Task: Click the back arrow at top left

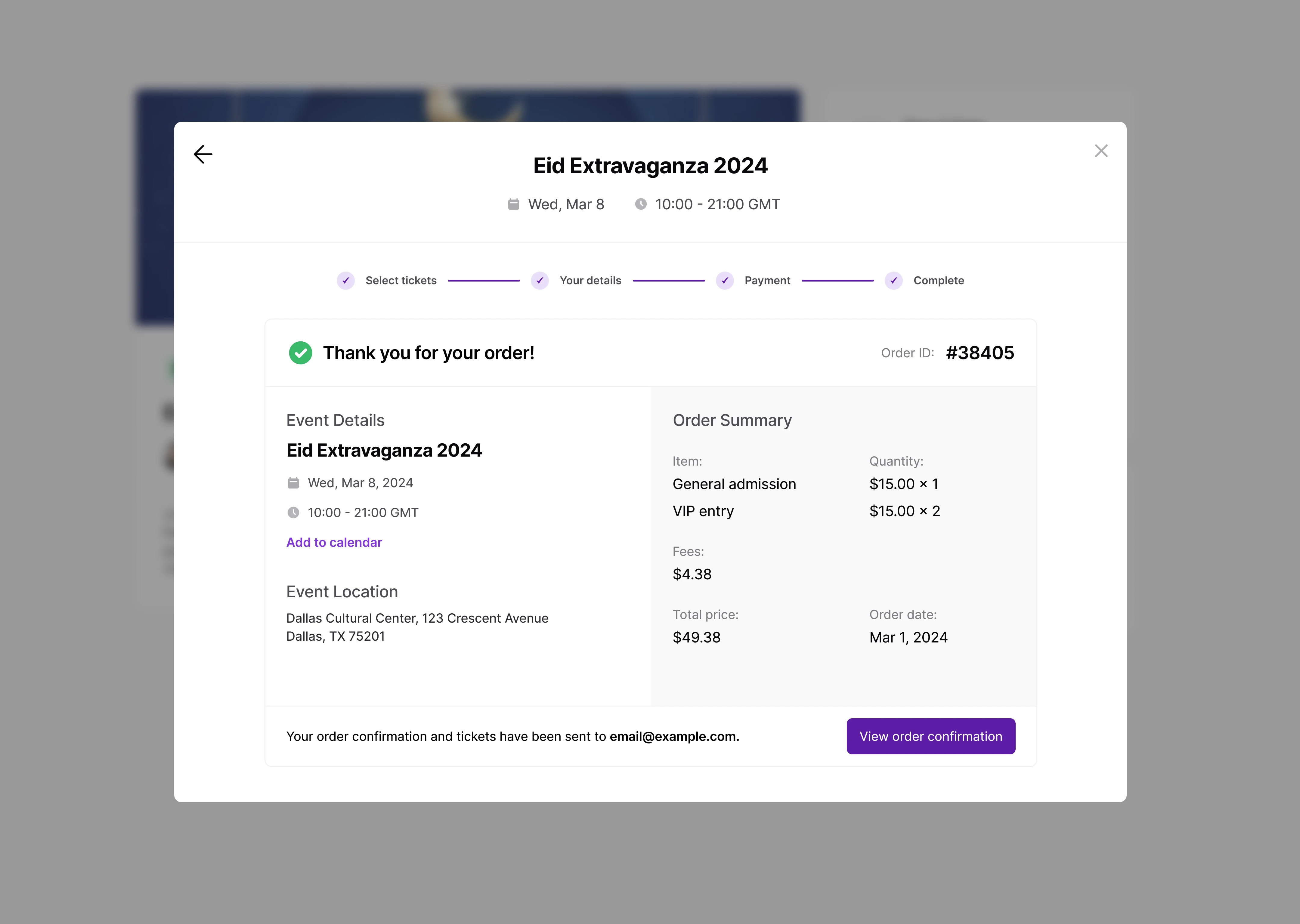Action: 203,154
